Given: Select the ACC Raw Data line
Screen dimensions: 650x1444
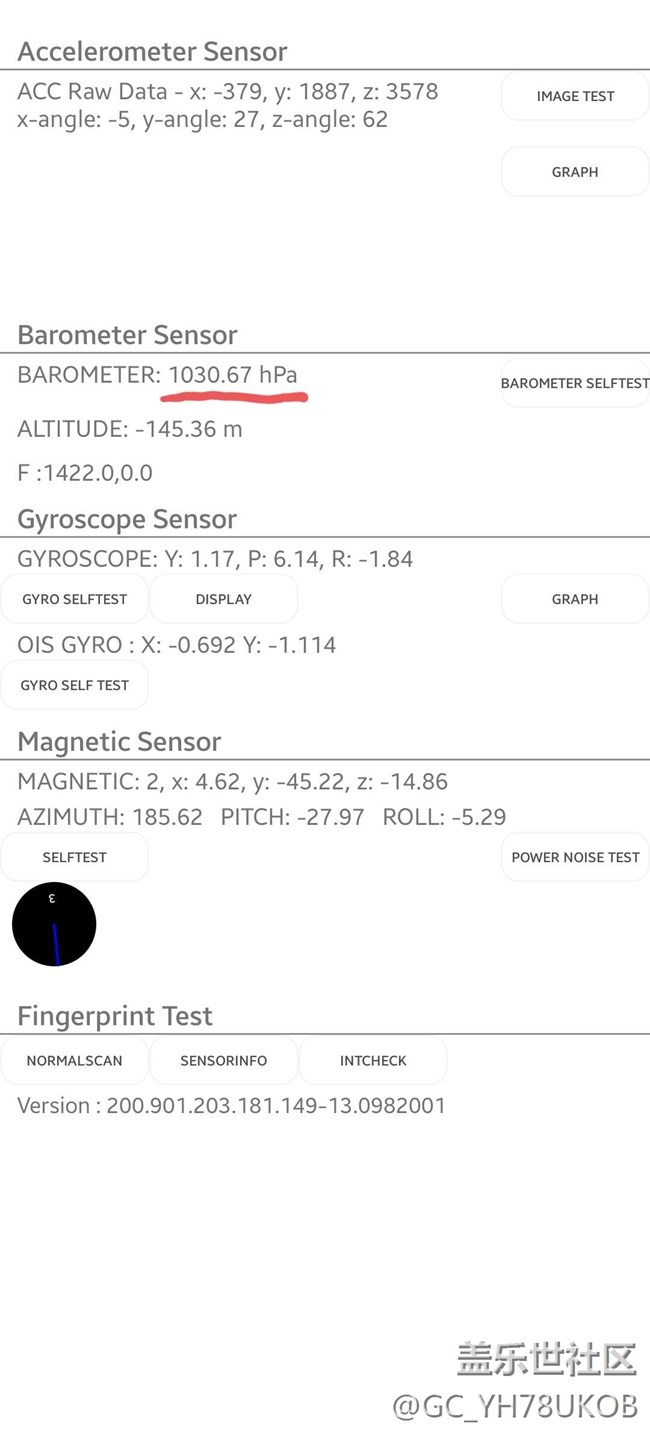Looking at the screenshot, I should 228,92.
